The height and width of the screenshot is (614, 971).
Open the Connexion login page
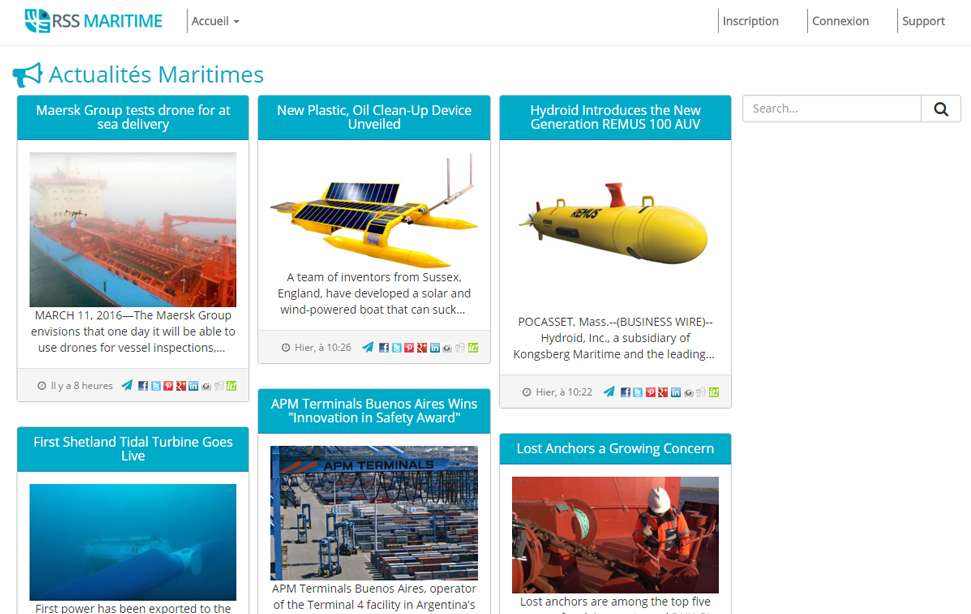point(840,21)
